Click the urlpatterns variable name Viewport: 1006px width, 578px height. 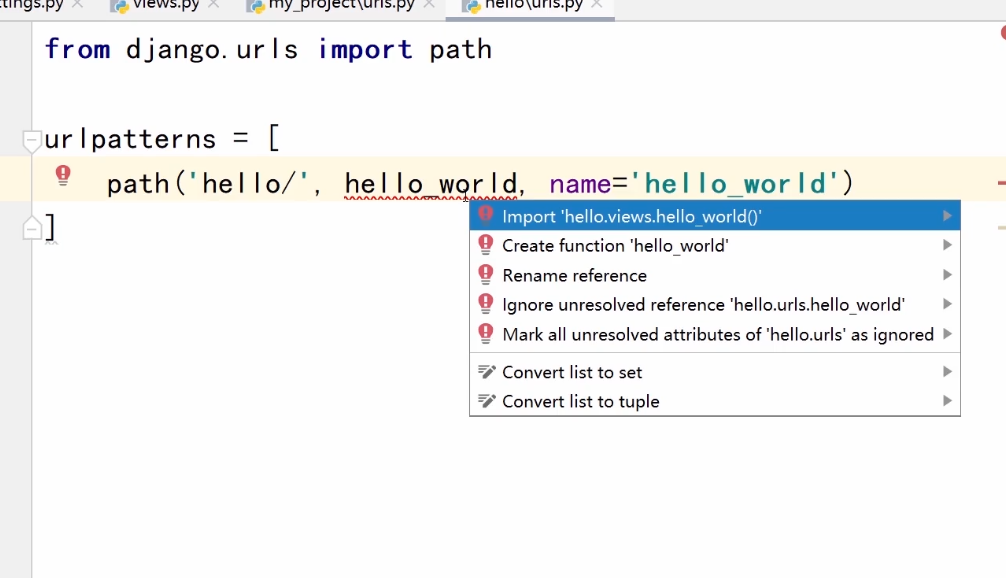130,139
